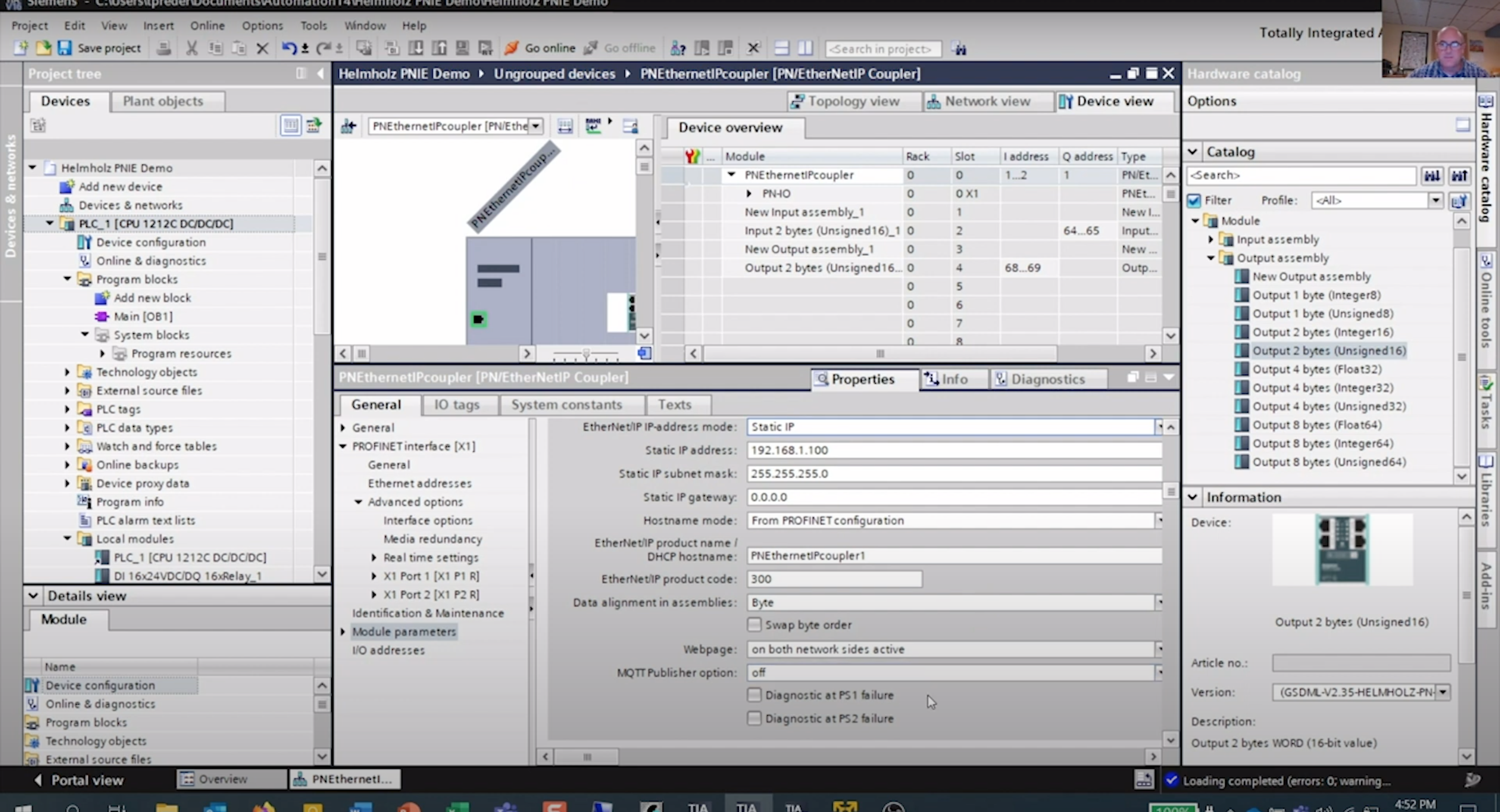Image resolution: width=1500 pixels, height=812 pixels.
Task: Click the file explorer taskbar icon
Action: click(167, 808)
